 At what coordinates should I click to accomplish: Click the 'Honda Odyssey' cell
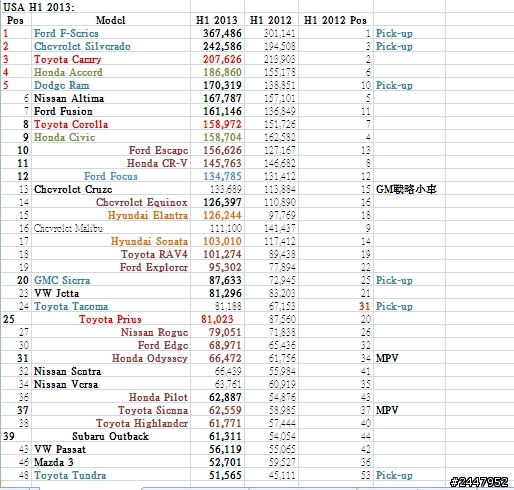(x=150, y=358)
